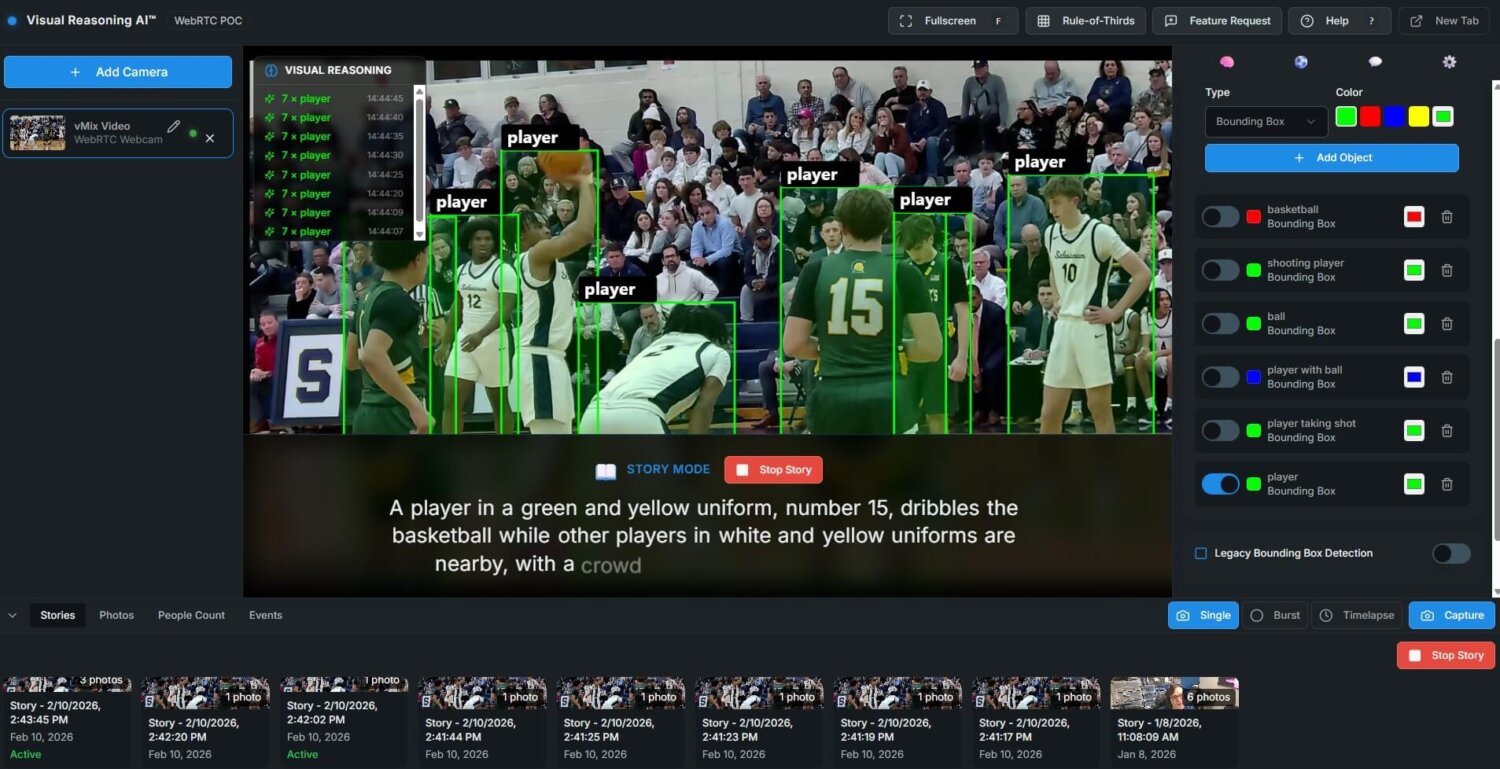
Task: Click the Add Object button
Action: [x=1331, y=158]
